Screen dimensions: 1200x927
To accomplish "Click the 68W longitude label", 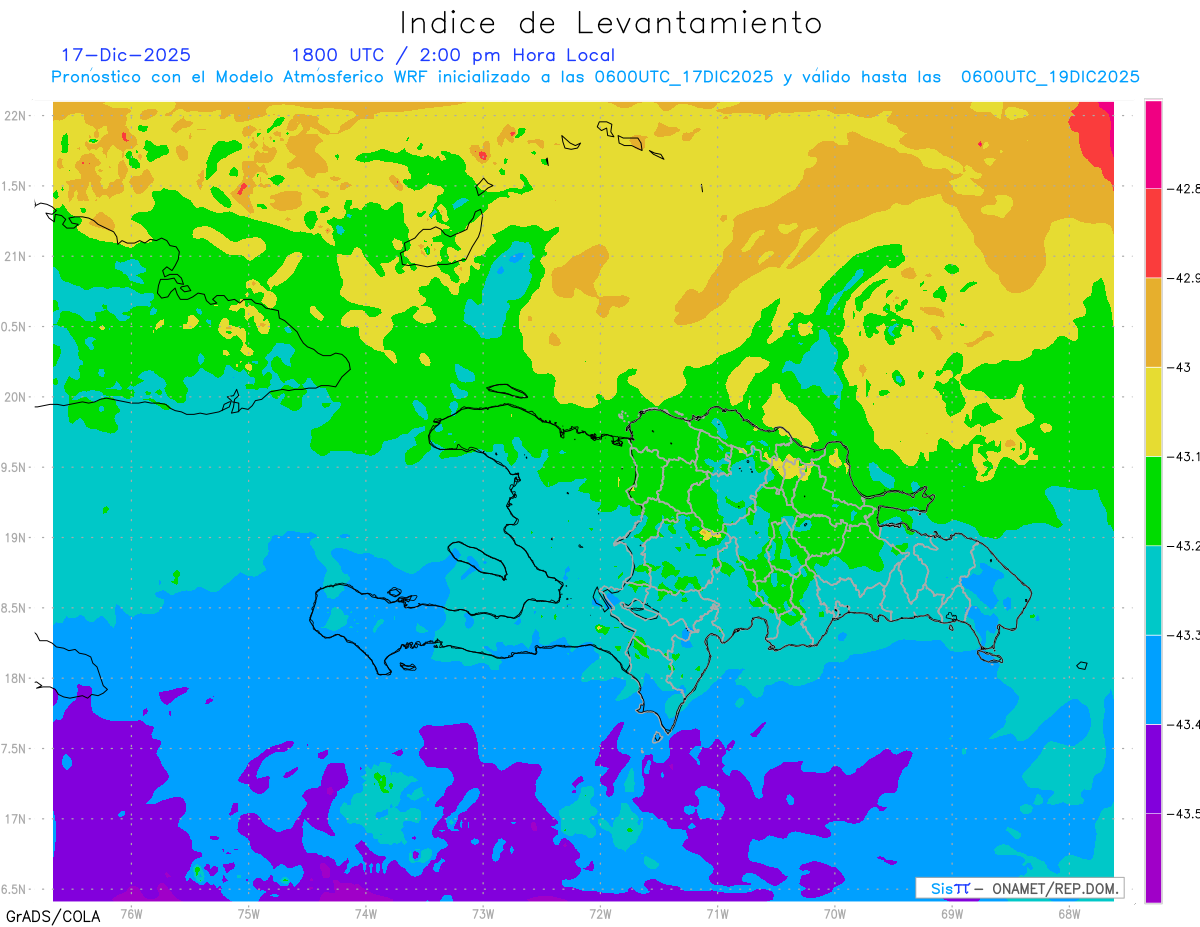I will point(1069,913).
